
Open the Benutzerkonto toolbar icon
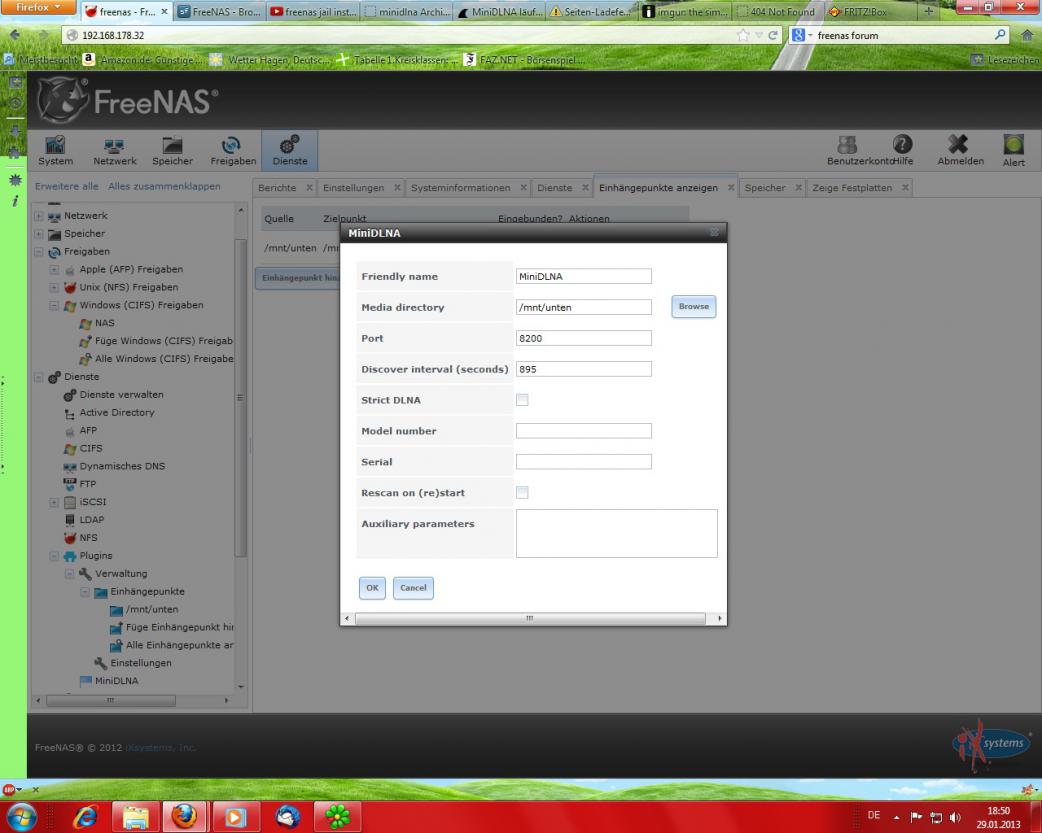coord(847,144)
